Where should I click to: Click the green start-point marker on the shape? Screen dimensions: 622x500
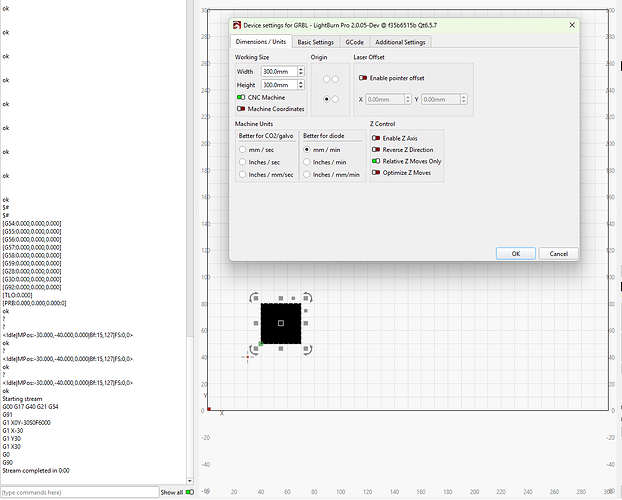261,344
